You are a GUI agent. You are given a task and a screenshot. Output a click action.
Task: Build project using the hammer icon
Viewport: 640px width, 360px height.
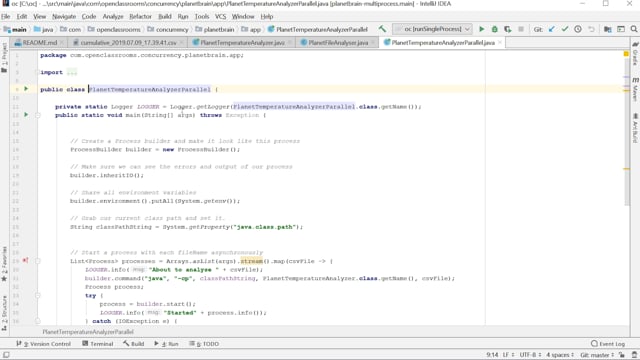pos(382,29)
